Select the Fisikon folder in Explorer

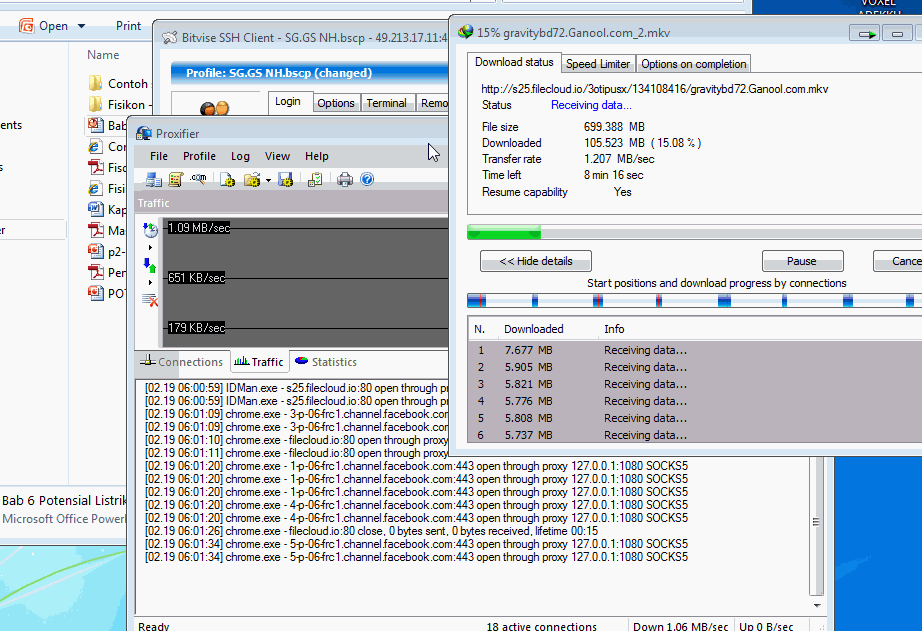click(x=118, y=105)
